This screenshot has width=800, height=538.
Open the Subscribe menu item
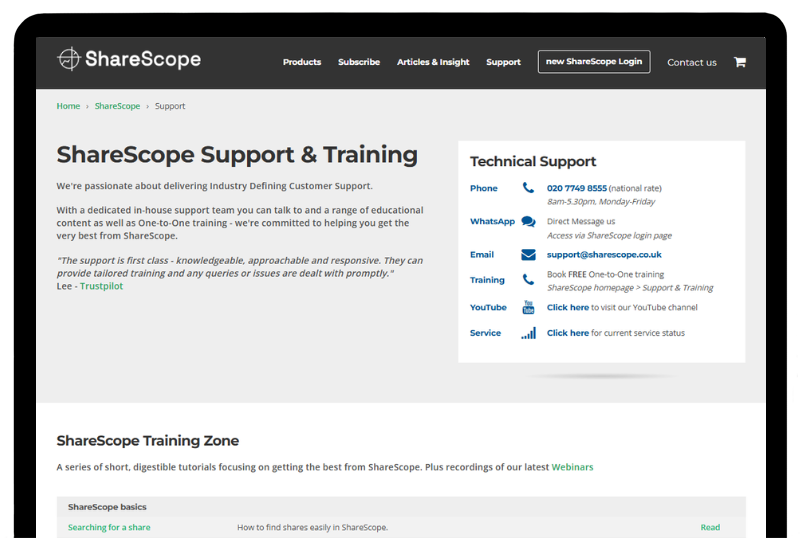tap(359, 62)
